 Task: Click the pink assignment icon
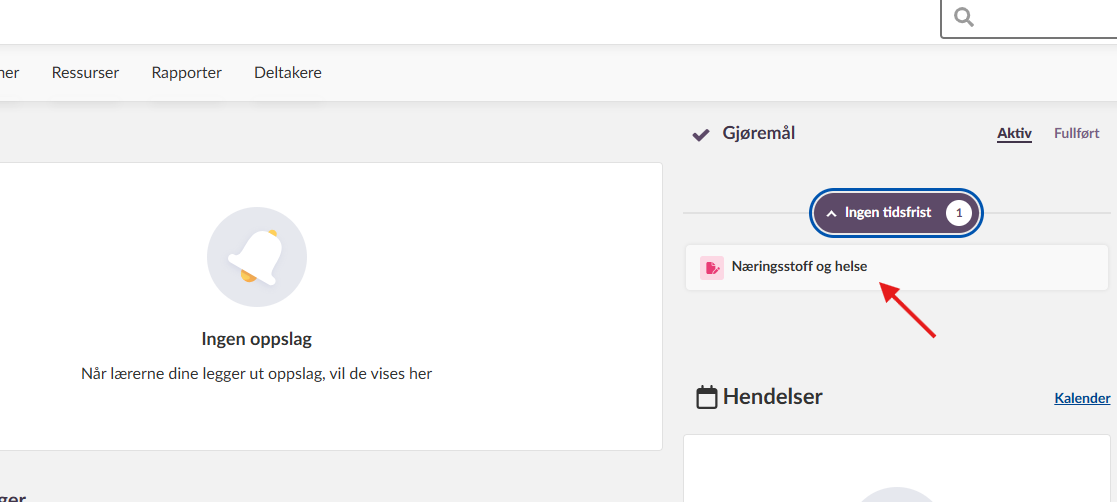712,267
